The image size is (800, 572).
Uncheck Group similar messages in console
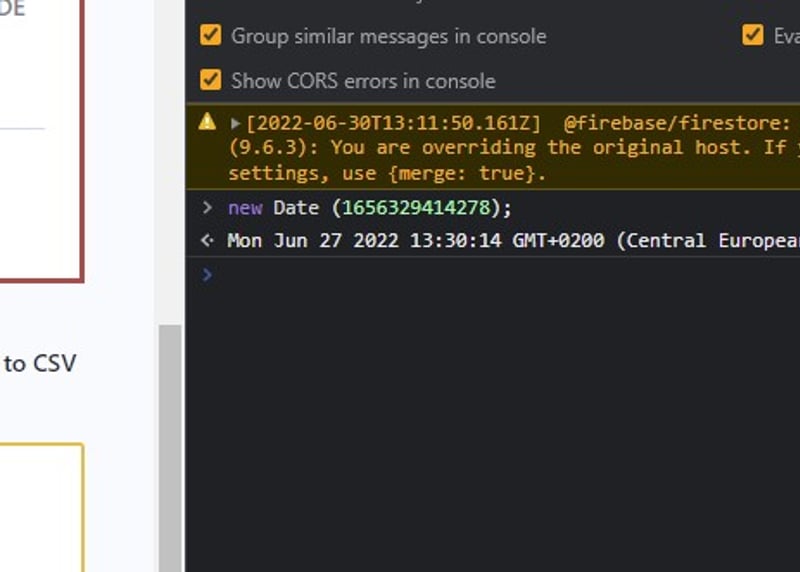tap(210, 36)
